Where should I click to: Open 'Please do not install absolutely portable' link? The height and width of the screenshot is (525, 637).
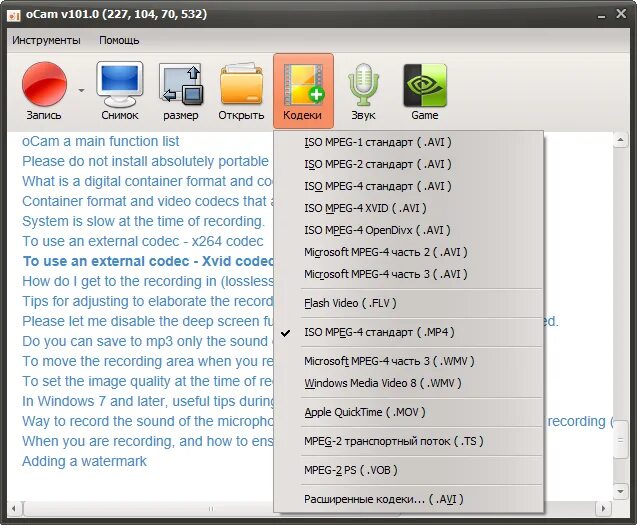tap(145, 161)
